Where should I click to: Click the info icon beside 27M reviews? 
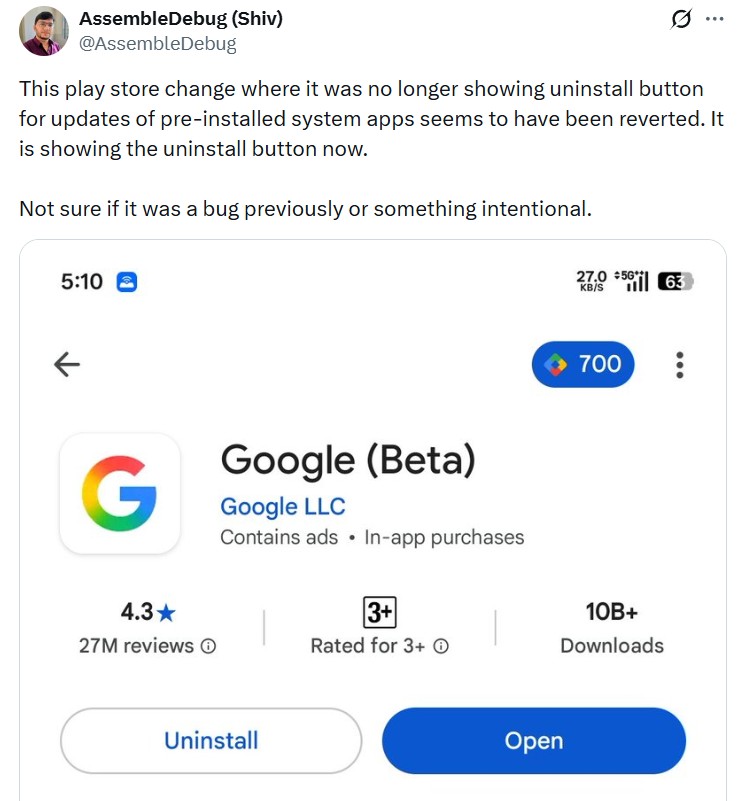tap(208, 646)
